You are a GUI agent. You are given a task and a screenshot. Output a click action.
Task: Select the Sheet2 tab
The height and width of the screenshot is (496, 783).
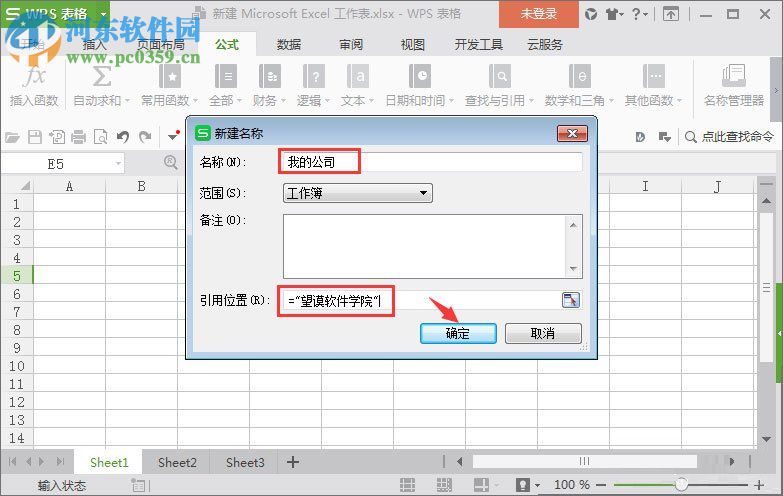[177, 463]
